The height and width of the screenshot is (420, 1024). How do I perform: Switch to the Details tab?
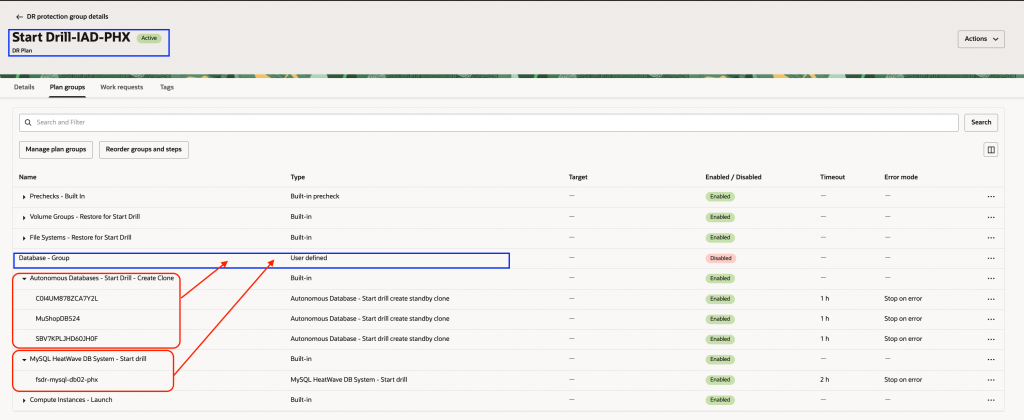(x=24, y=88)
